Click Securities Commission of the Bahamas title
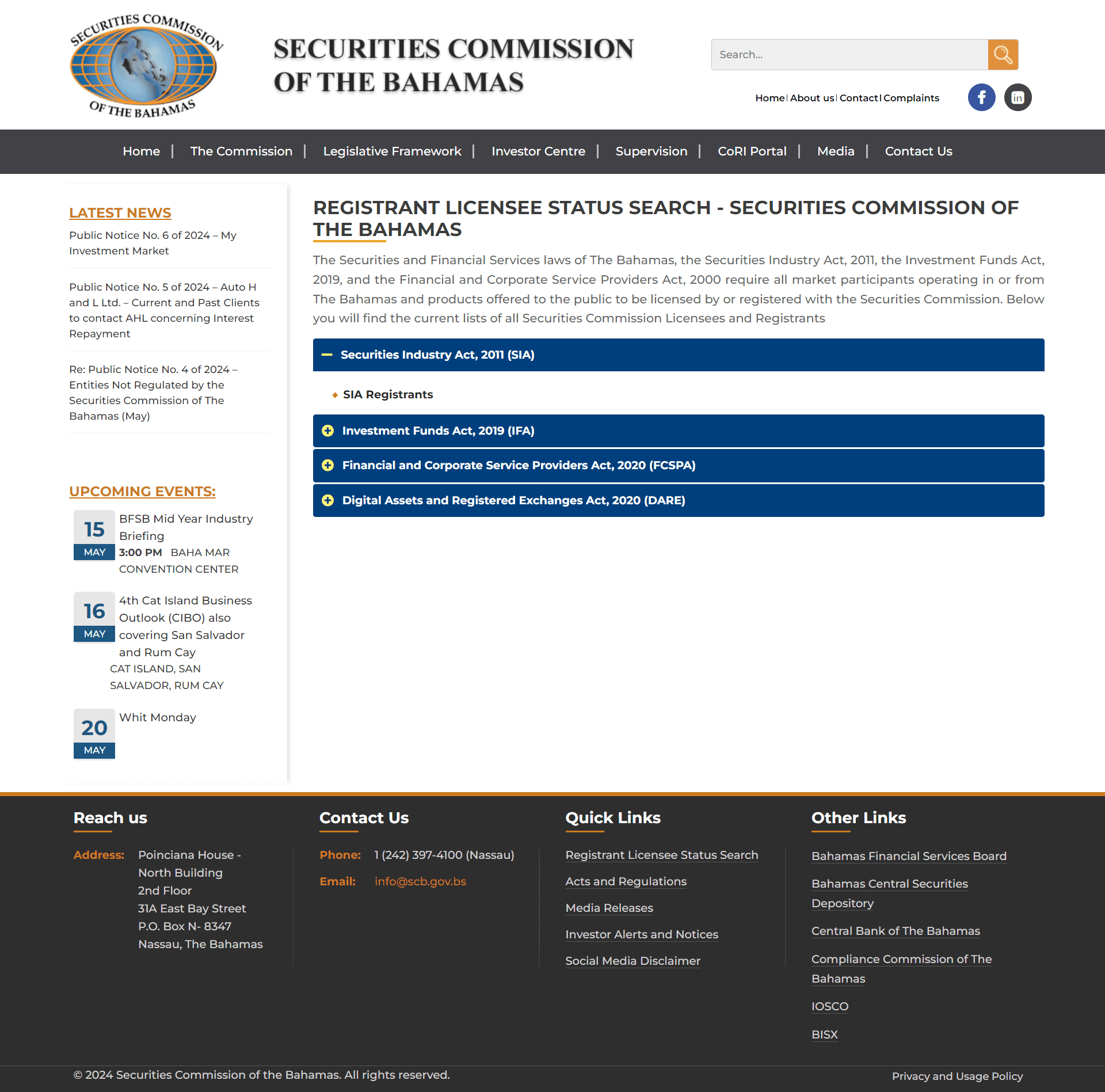The height and width of the screenshot is (1092, 1105). pyautogui.click(x=453, y=65)
